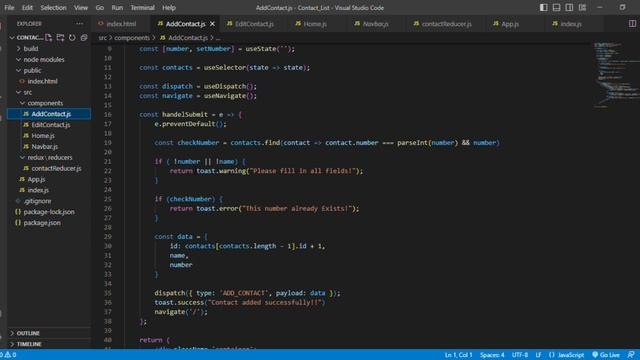The width and height of the screenshot is (640, 360).
Task: Place cursor on the handelSubmit line
Action: click(191, 115)
